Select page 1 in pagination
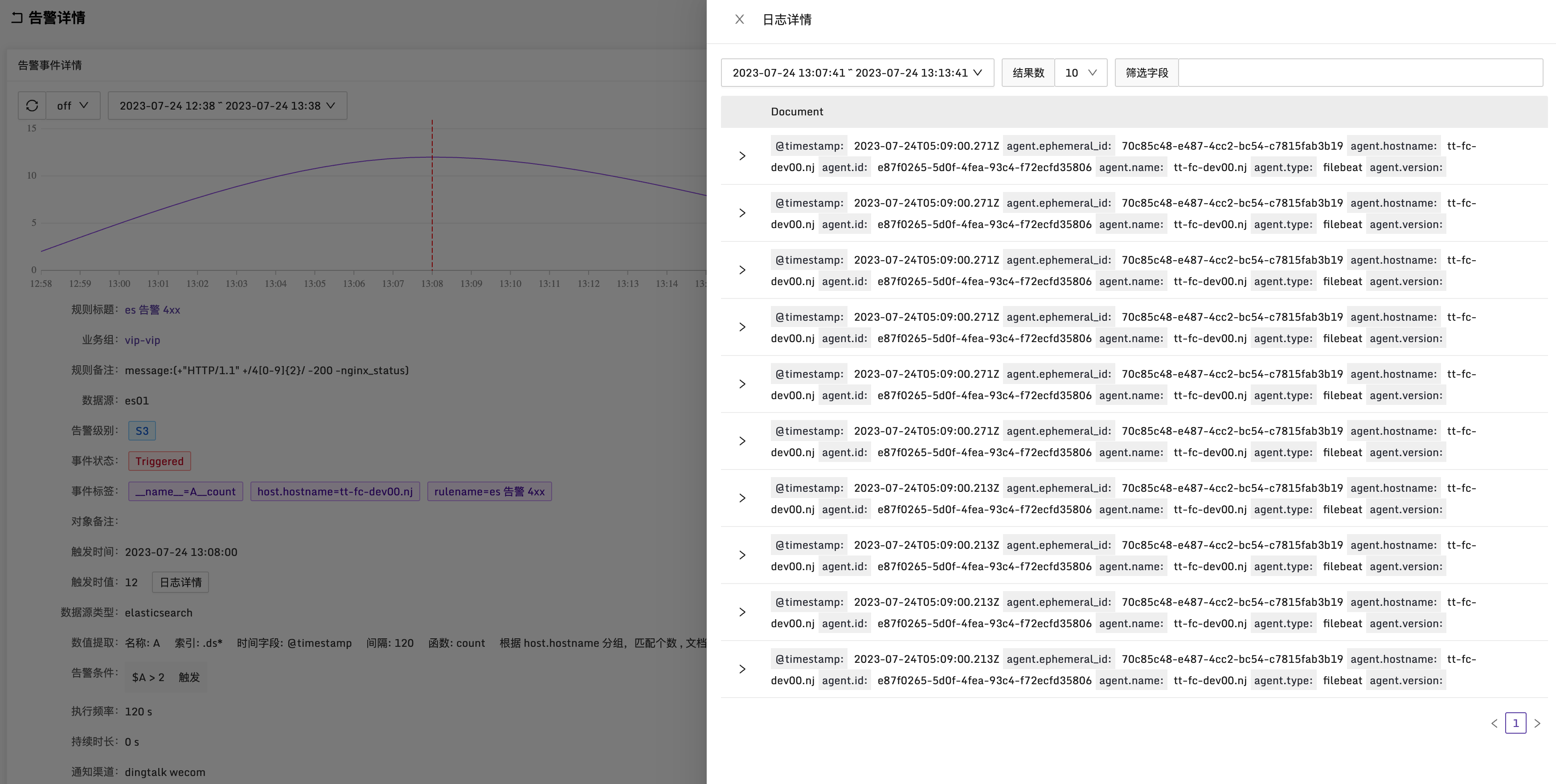The width and height of the screenshot is (1556, 784). [x=1515, y=723]
